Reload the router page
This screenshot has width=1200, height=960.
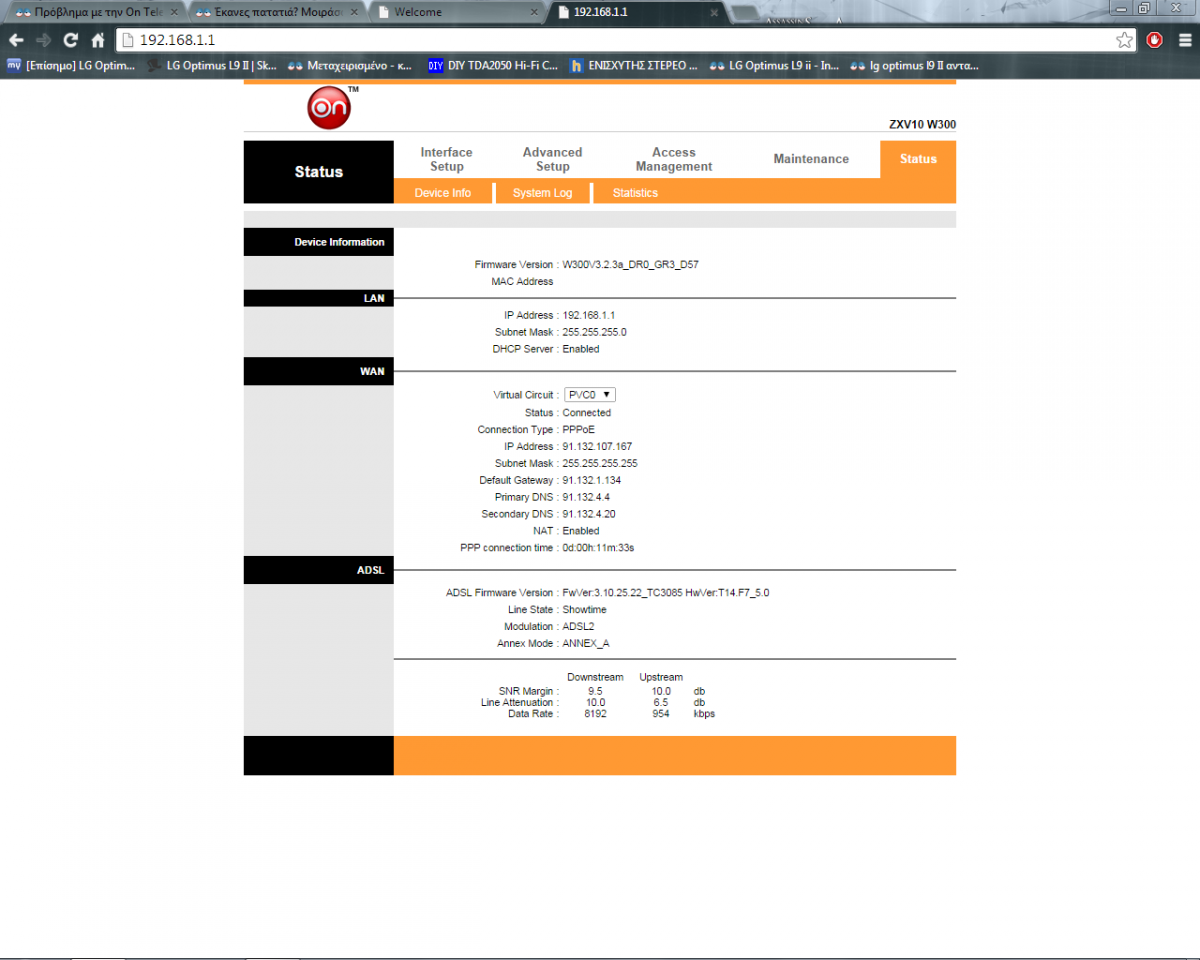(70, 40)
